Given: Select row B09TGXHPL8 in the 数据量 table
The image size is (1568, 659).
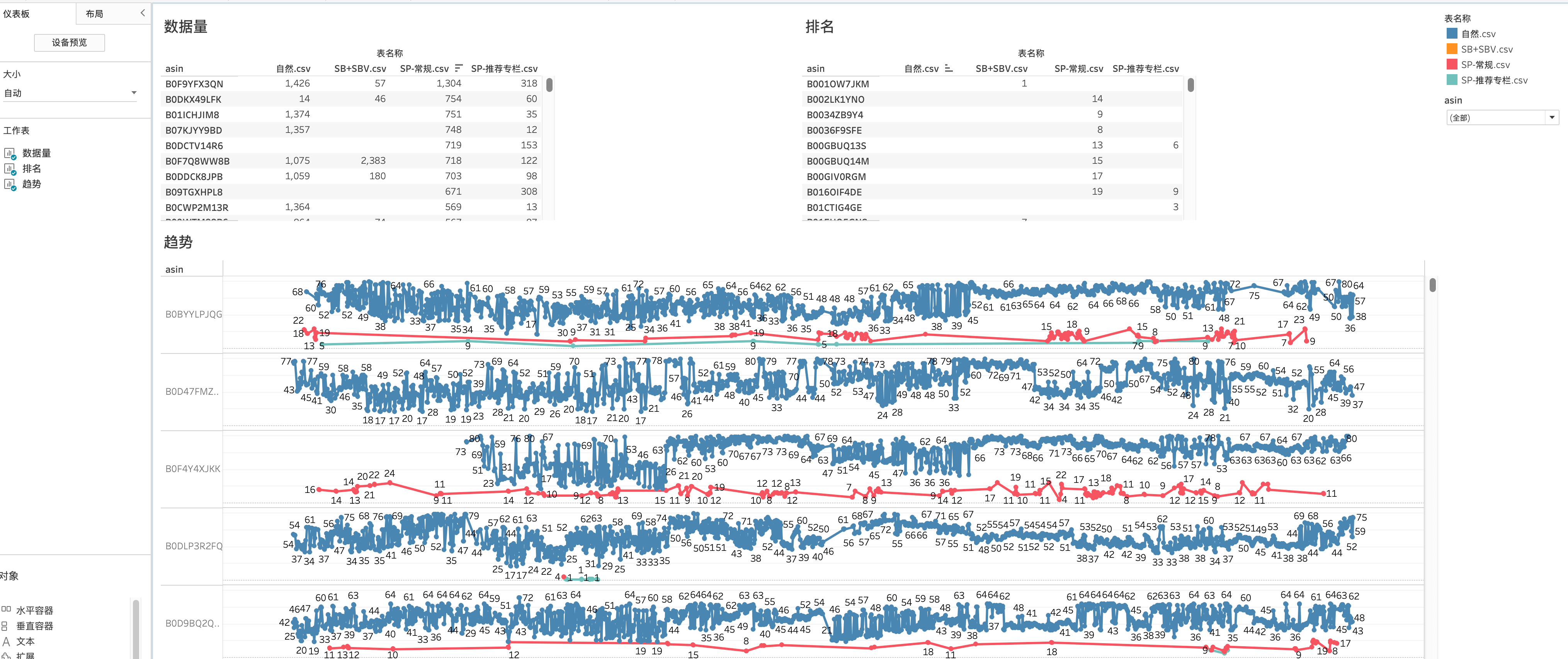Looking at the screenshot, I should point(351,192).
